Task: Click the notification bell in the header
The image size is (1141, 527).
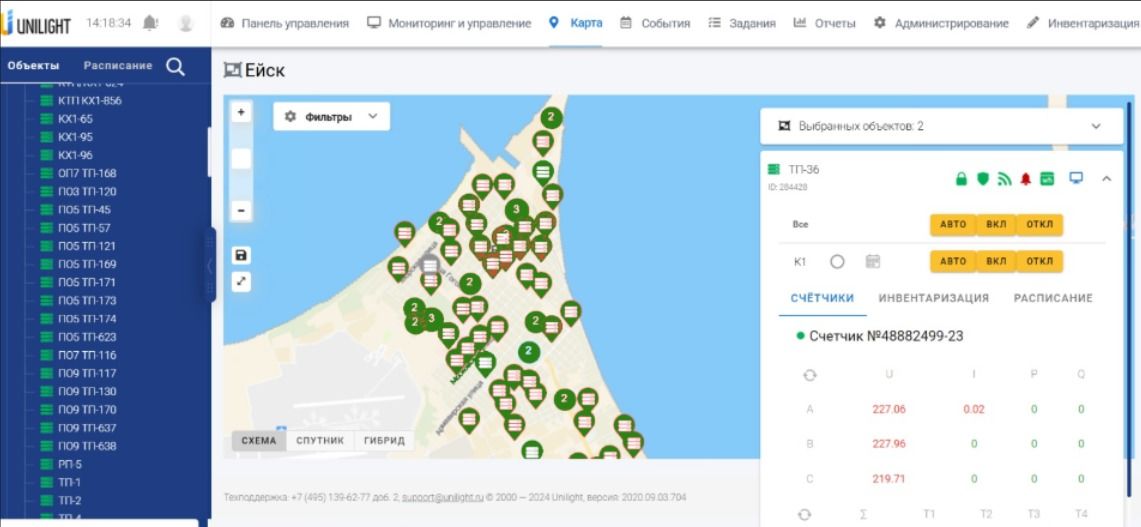Action: pos(150,23)
